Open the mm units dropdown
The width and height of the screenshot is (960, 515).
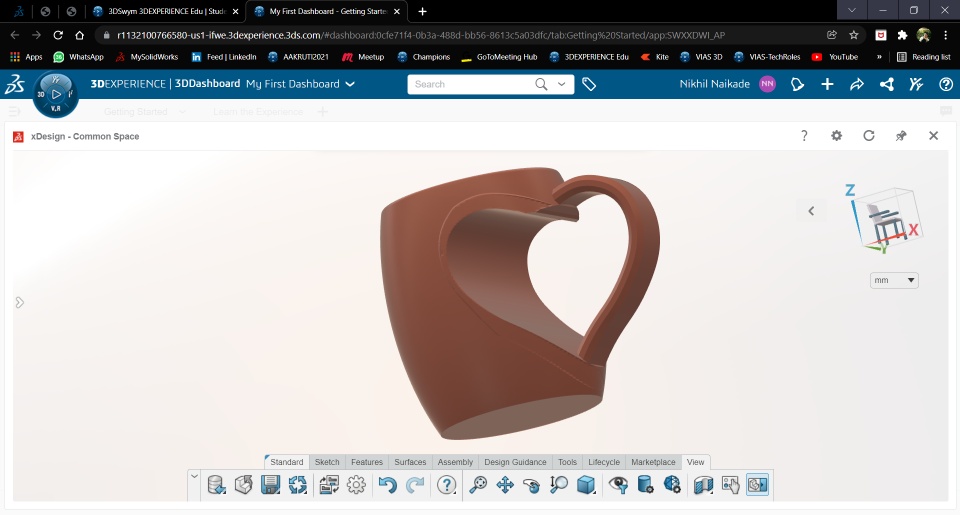894,280
